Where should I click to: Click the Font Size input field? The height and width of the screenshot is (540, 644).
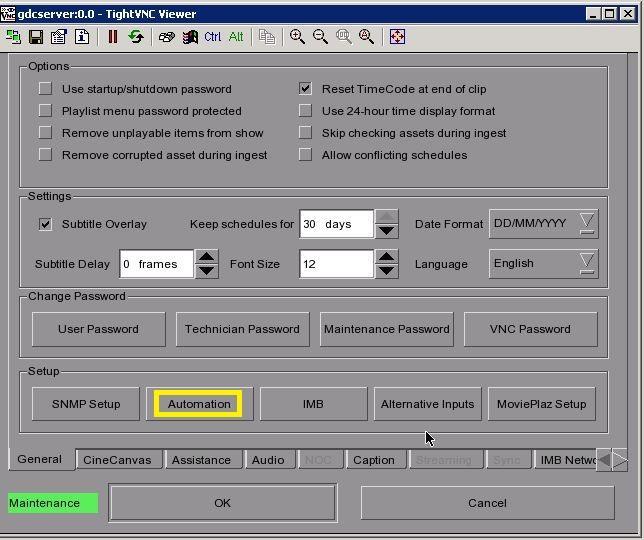click(x=337, y=264)
